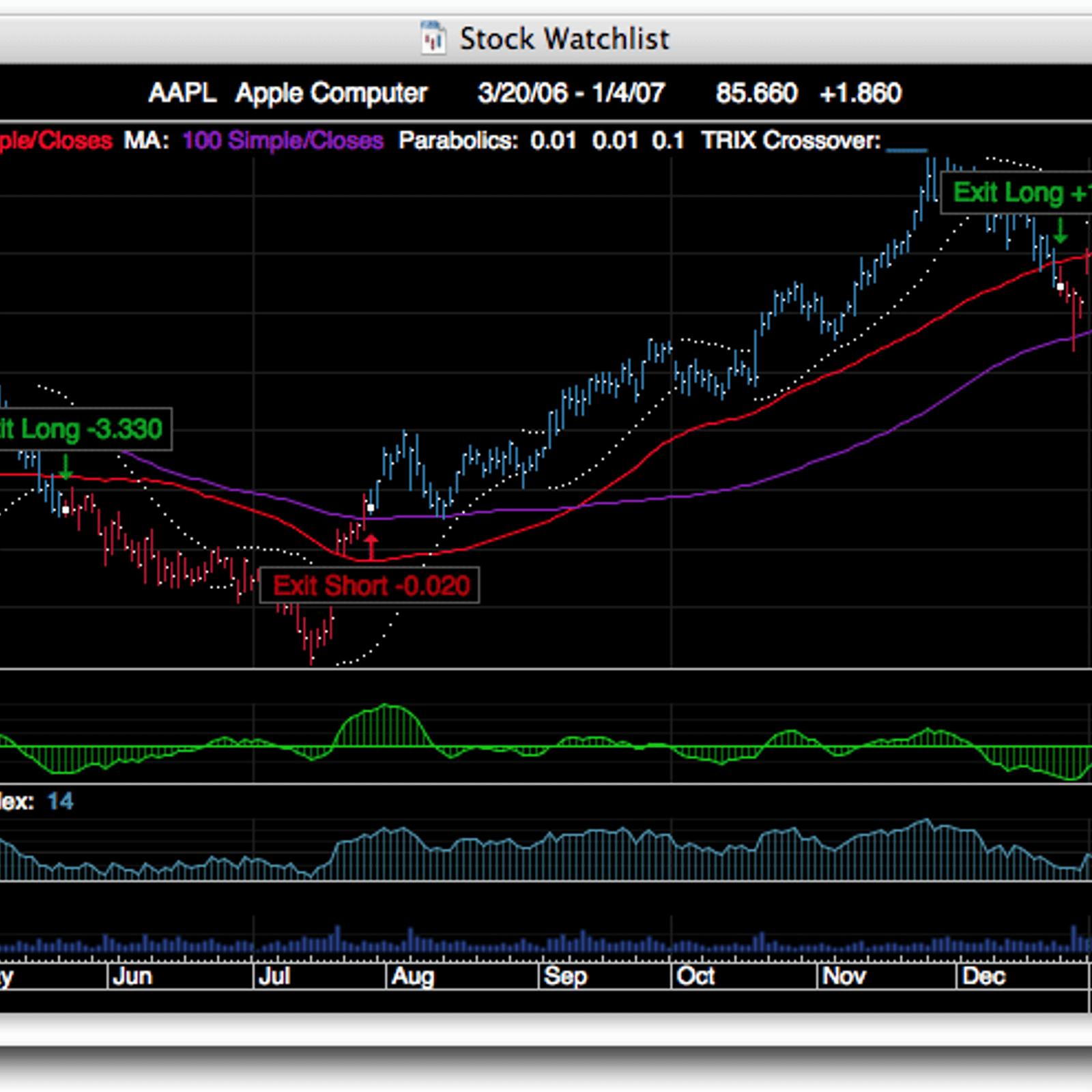Click the Exit Long label near December

(x=1017, y=193)
